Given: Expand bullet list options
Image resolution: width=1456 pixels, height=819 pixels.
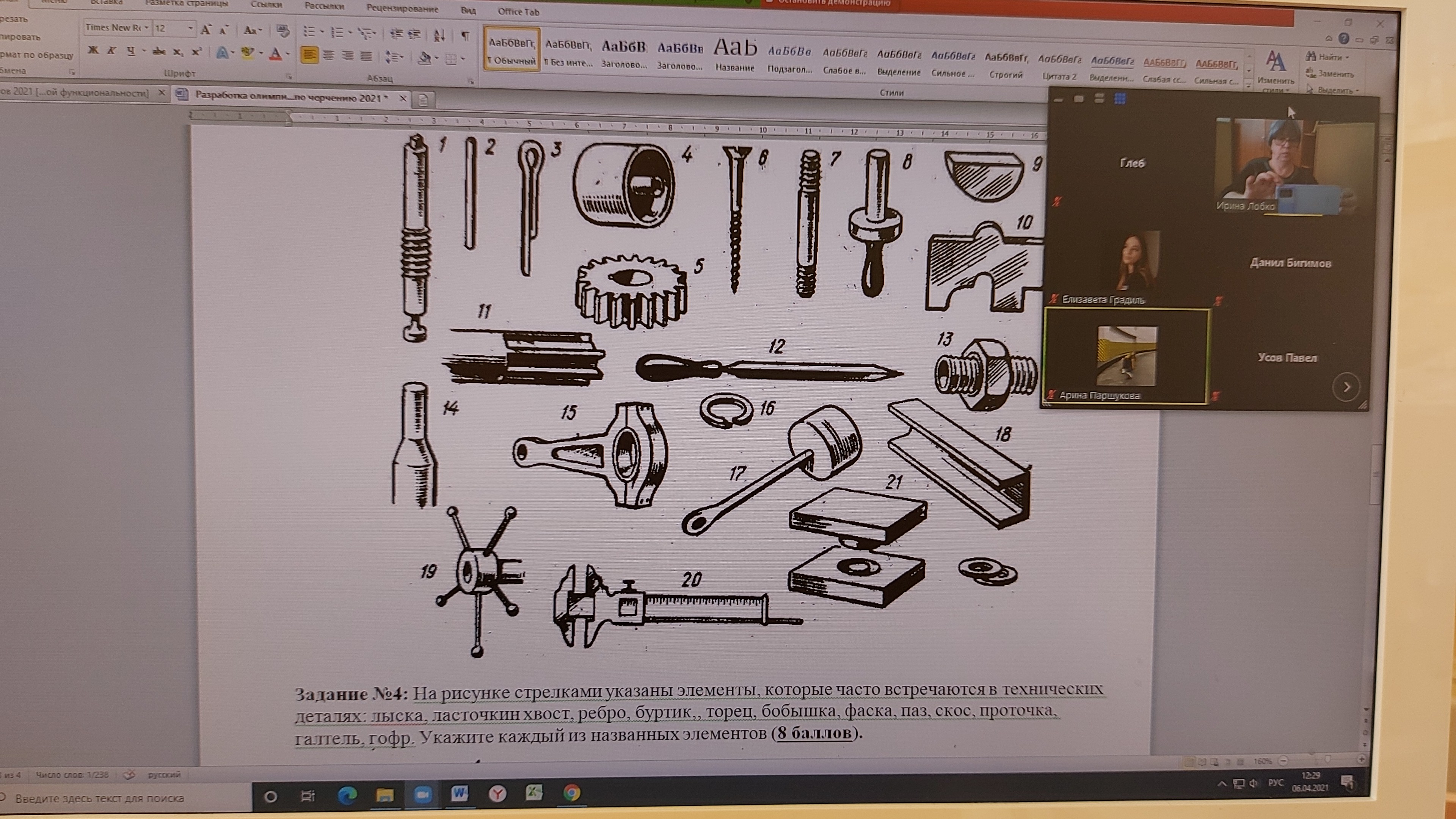Looking at the screenshot, I should (x=322, y=32).
